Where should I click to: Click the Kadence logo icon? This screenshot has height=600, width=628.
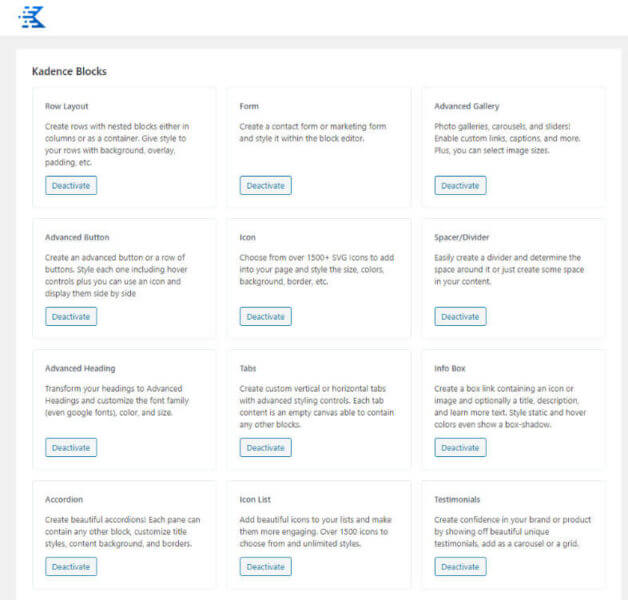point(32,16)
